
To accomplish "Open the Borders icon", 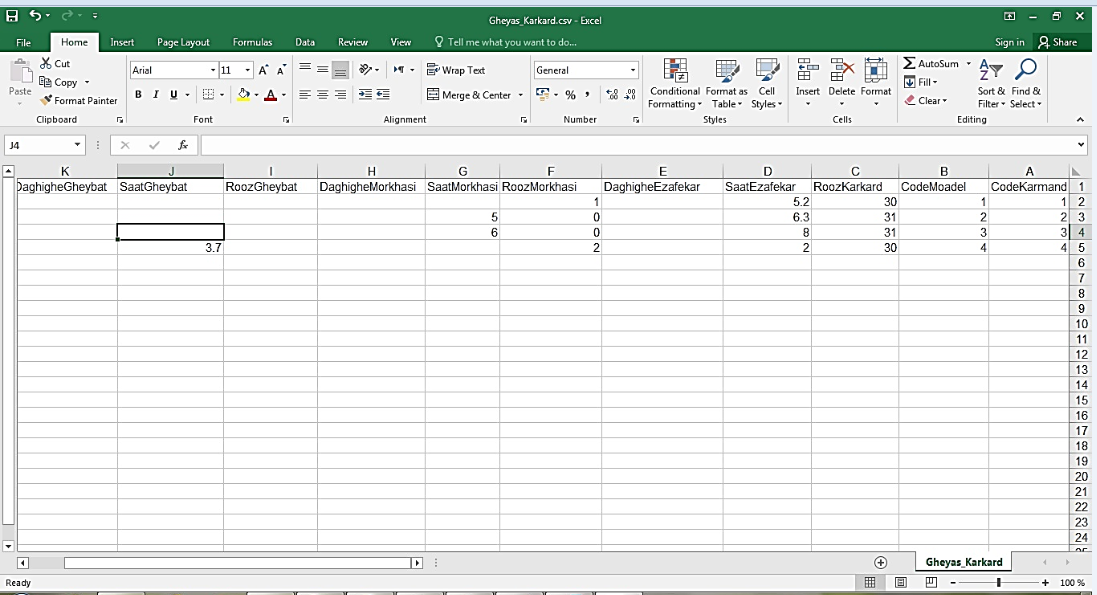I will point(208,94).
